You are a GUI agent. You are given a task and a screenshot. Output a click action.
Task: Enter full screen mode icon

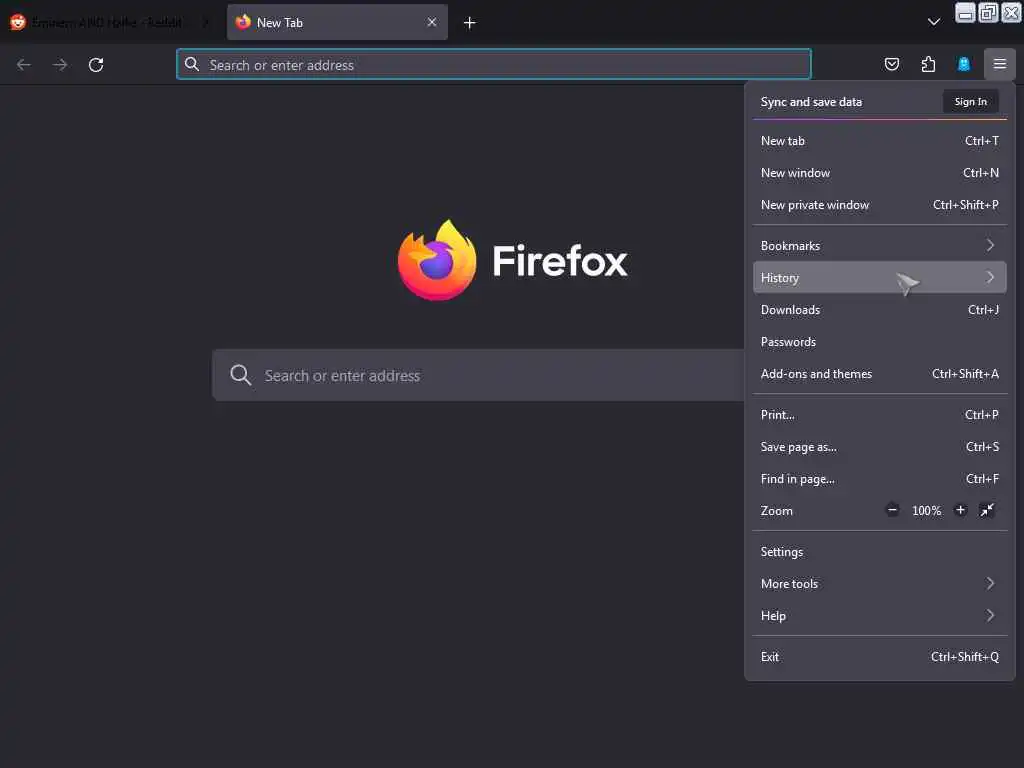[x=987, y=510]
